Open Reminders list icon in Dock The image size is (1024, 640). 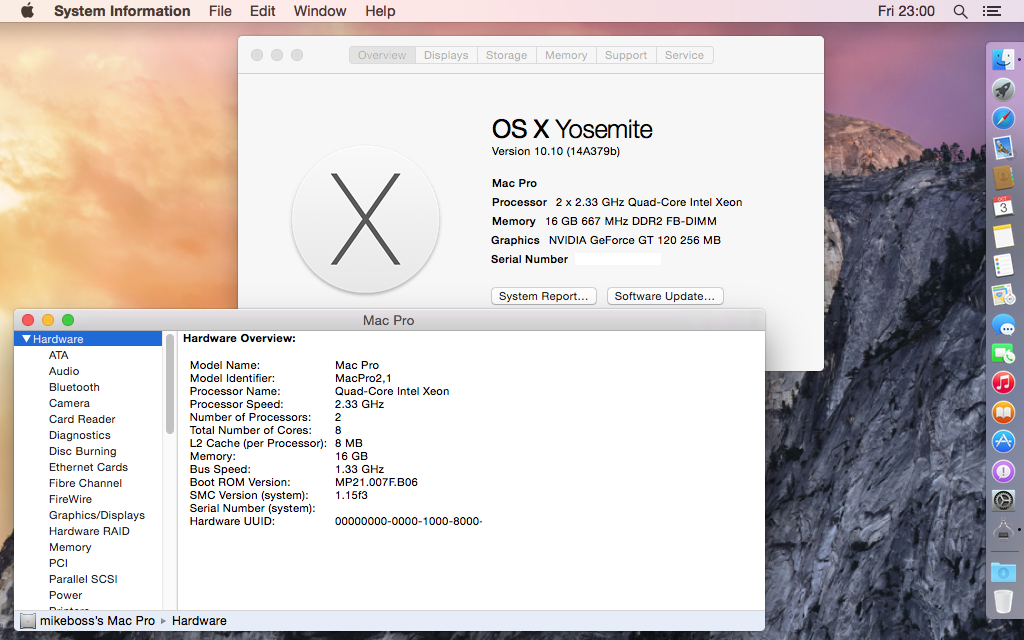[x=1003, y=265]
